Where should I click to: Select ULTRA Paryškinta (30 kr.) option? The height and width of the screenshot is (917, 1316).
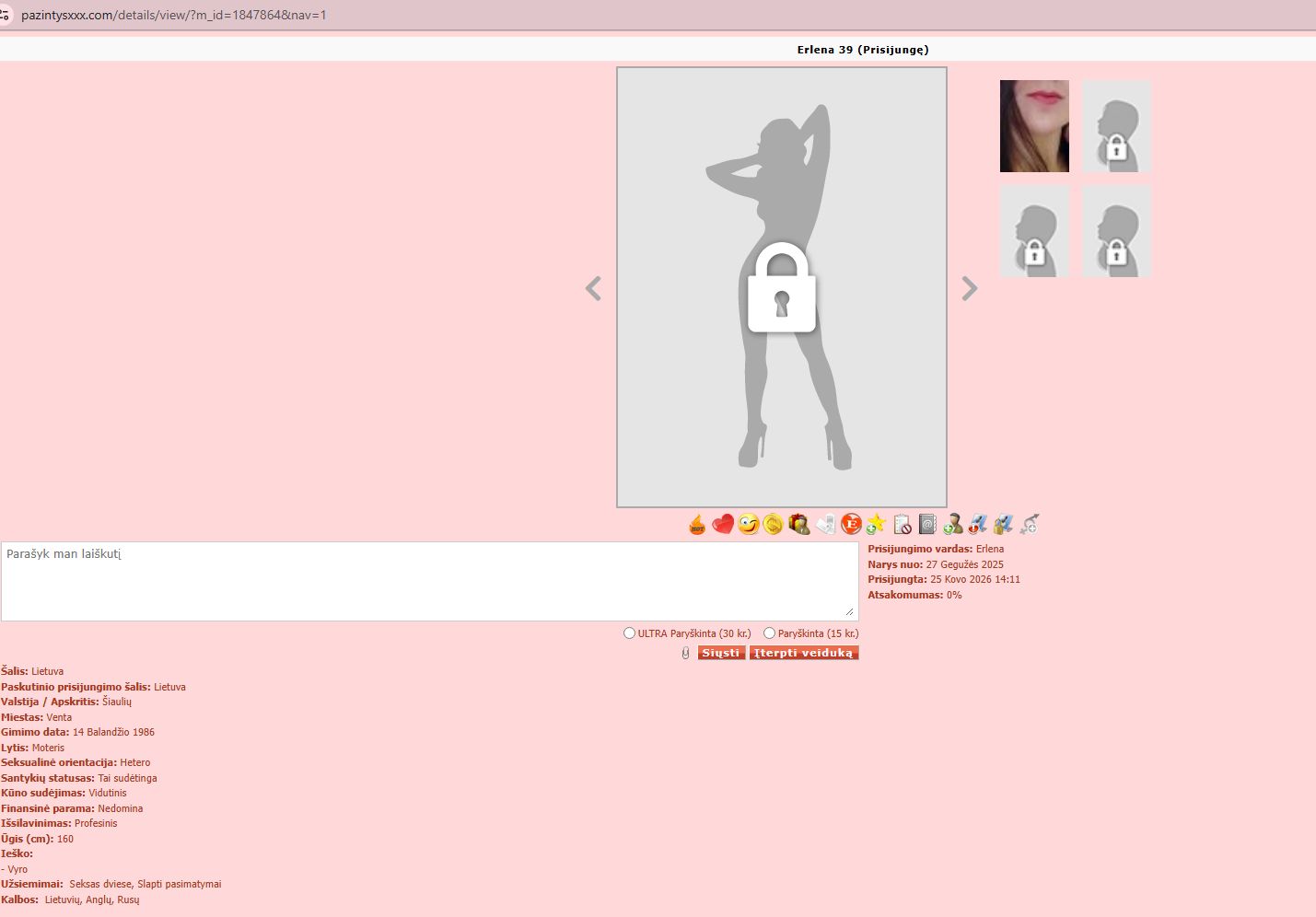pyautogui.click(x=629, y=633)
